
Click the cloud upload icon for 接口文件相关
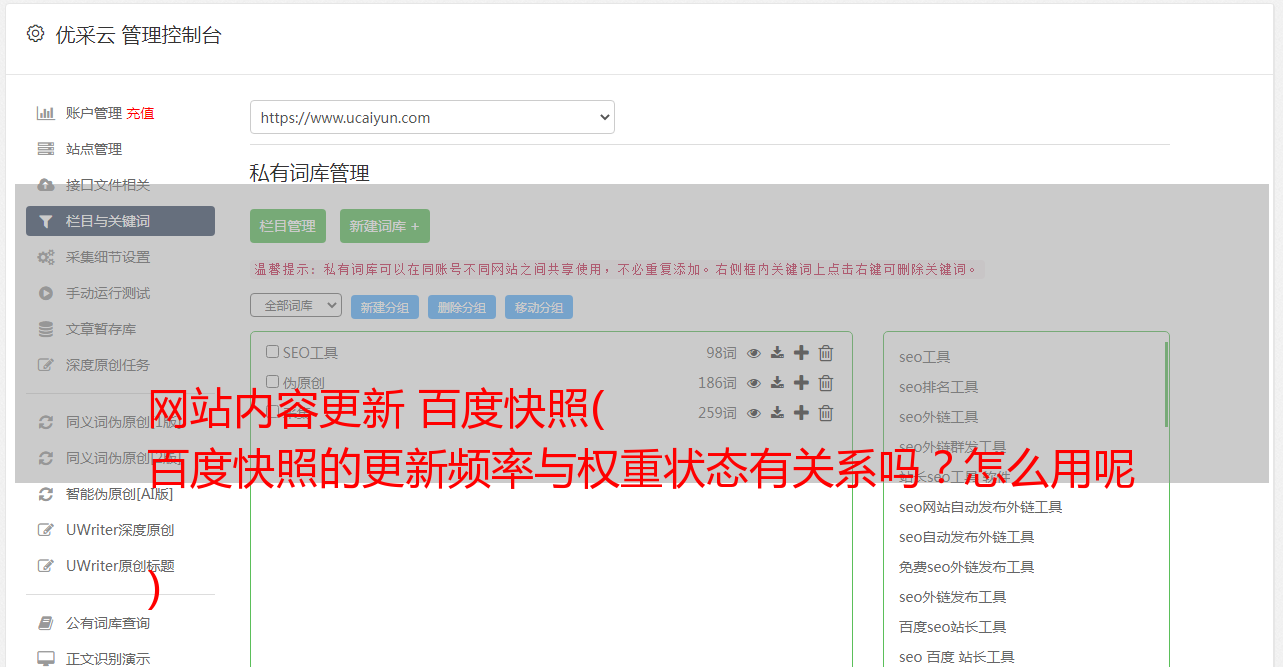point(45,185)
